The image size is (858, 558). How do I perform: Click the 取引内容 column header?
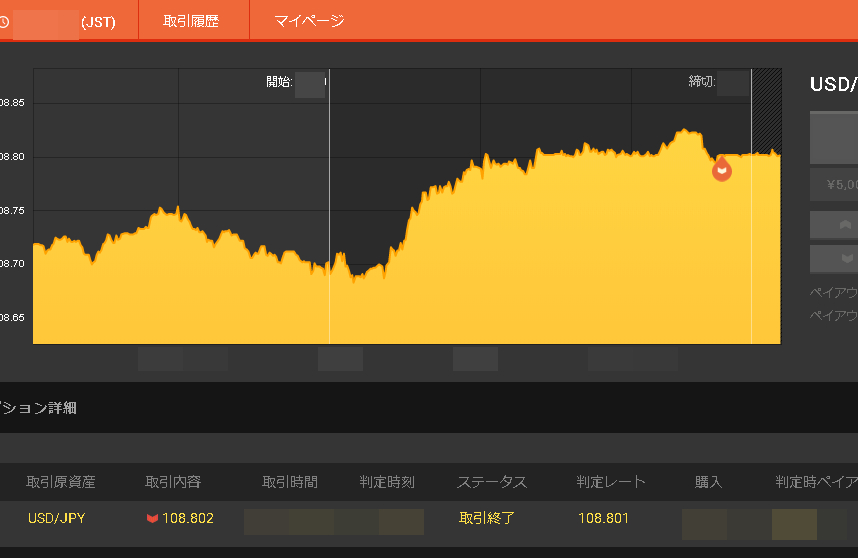click(x=173, y=482)
